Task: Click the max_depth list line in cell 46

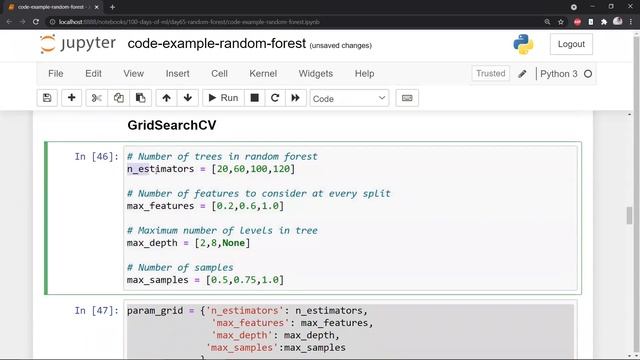Action: (x=188, y=243)
